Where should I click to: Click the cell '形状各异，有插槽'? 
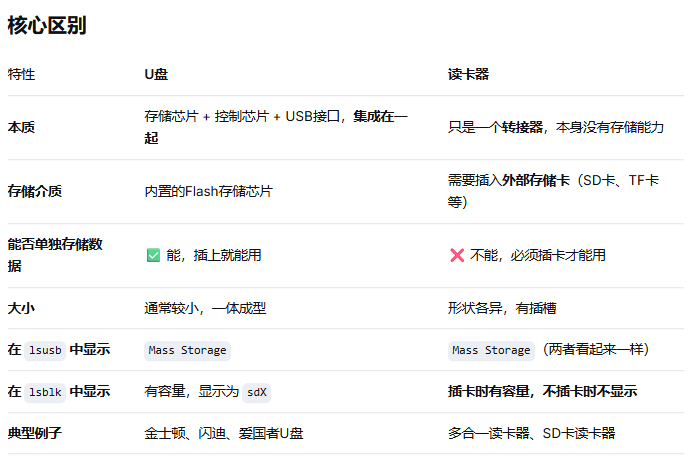point(502,308)
